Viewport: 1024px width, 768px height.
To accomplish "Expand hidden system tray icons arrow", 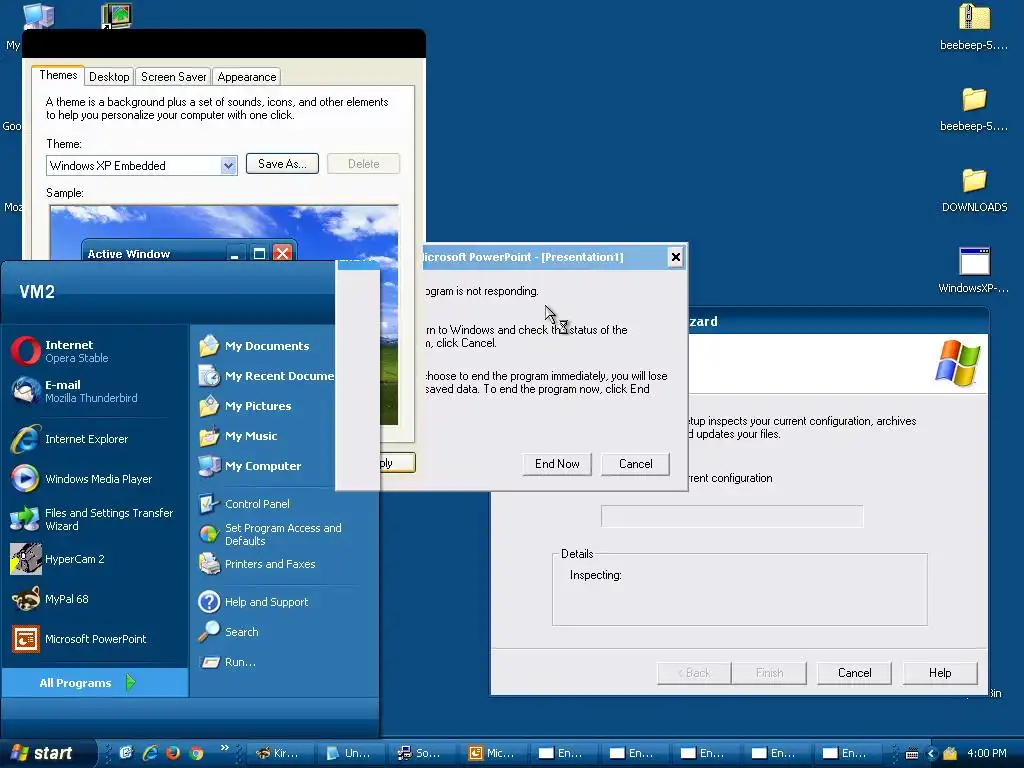I will point(931,754).
